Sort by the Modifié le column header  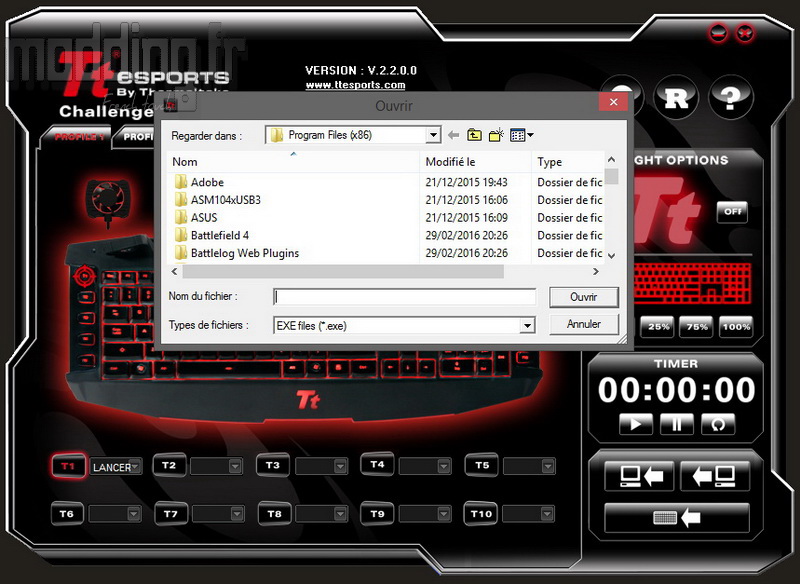point(476,162)
